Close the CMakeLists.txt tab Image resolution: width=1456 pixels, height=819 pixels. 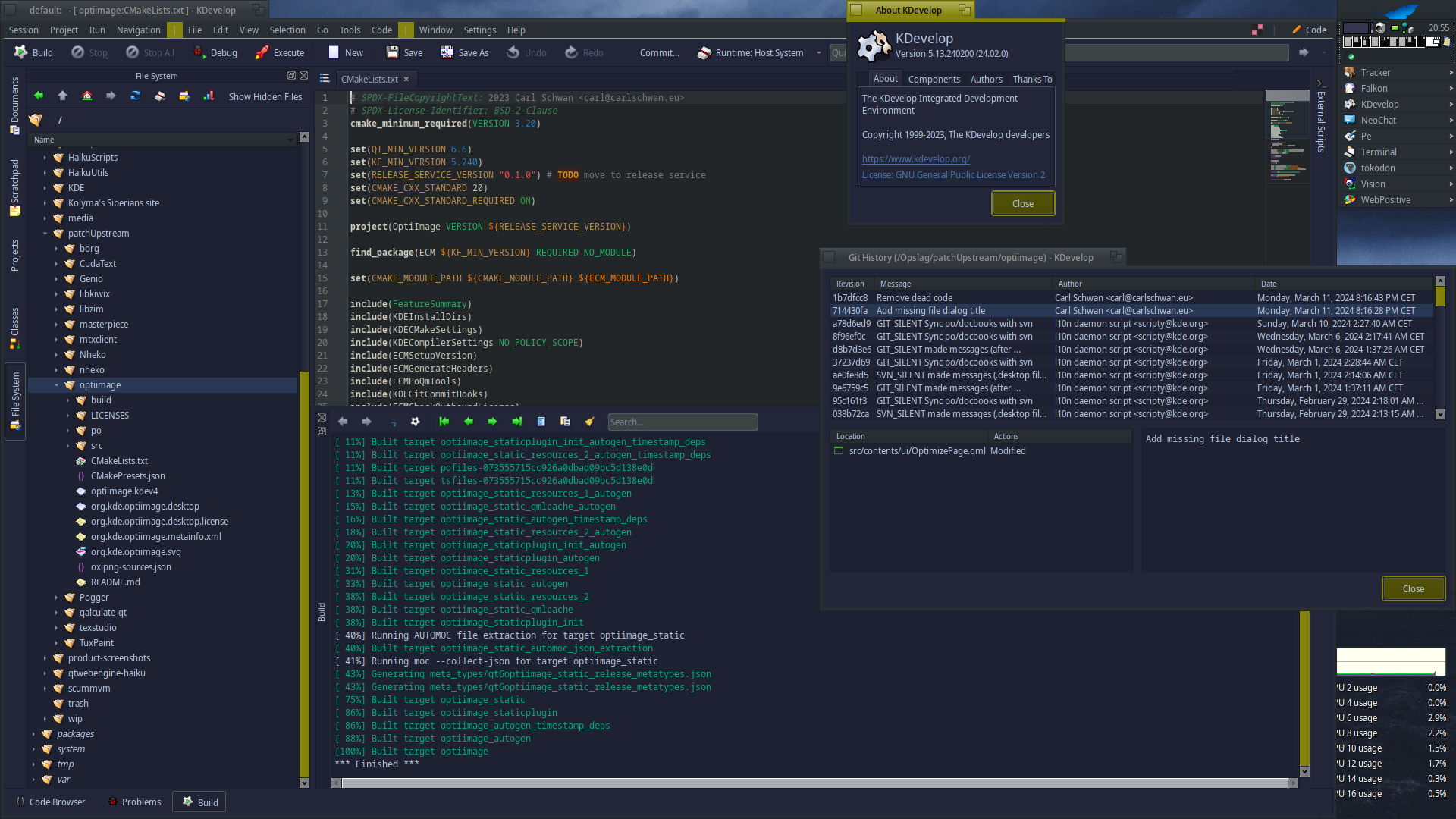click(x=406, y=79)
